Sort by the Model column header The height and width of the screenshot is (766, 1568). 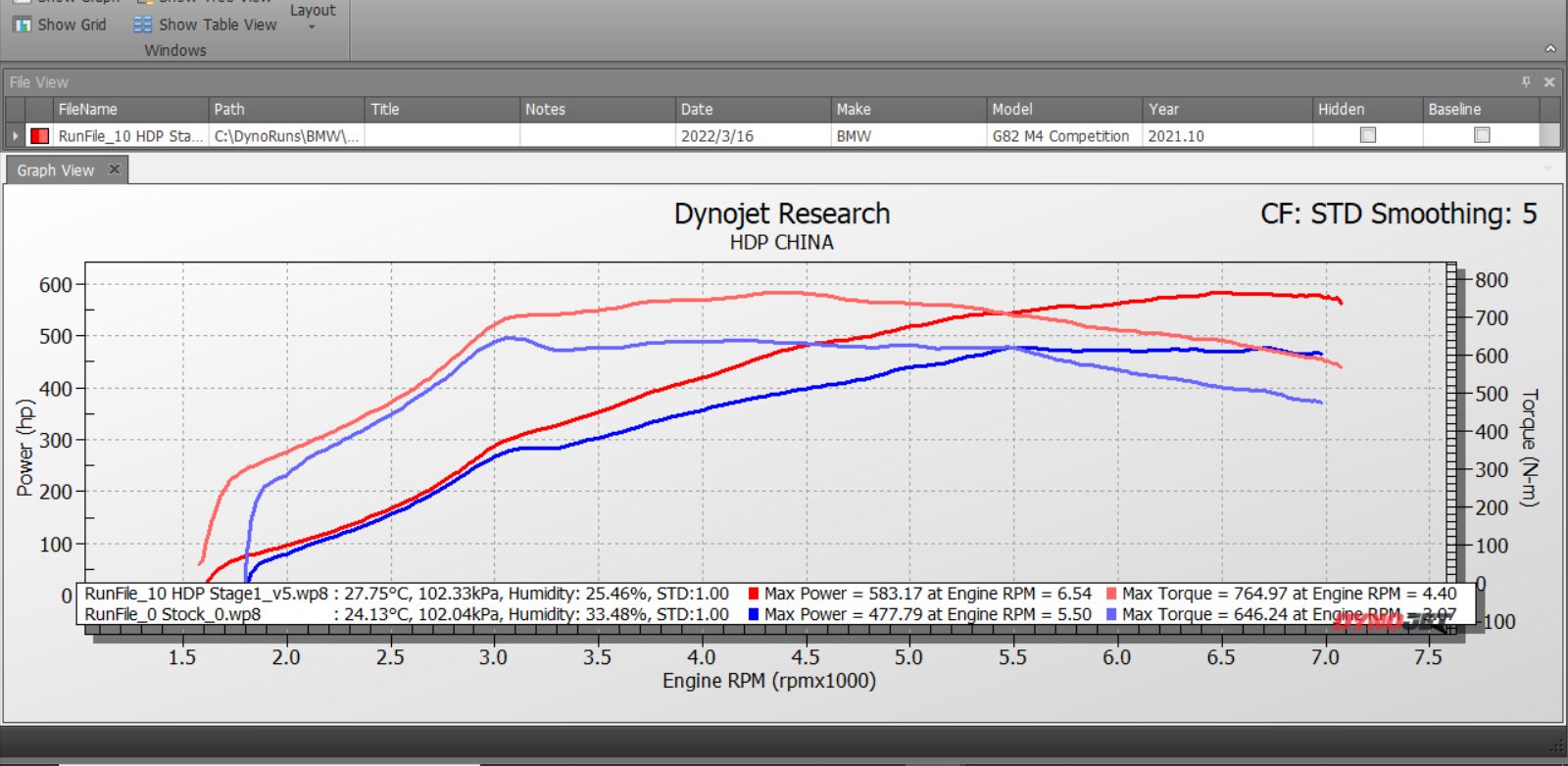1064,110
